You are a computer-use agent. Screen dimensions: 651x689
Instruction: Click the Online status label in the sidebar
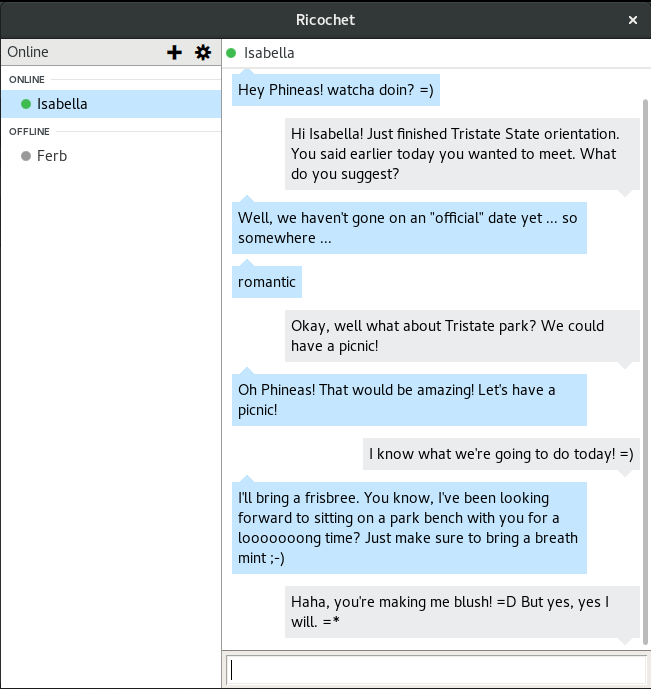point(28,52)
